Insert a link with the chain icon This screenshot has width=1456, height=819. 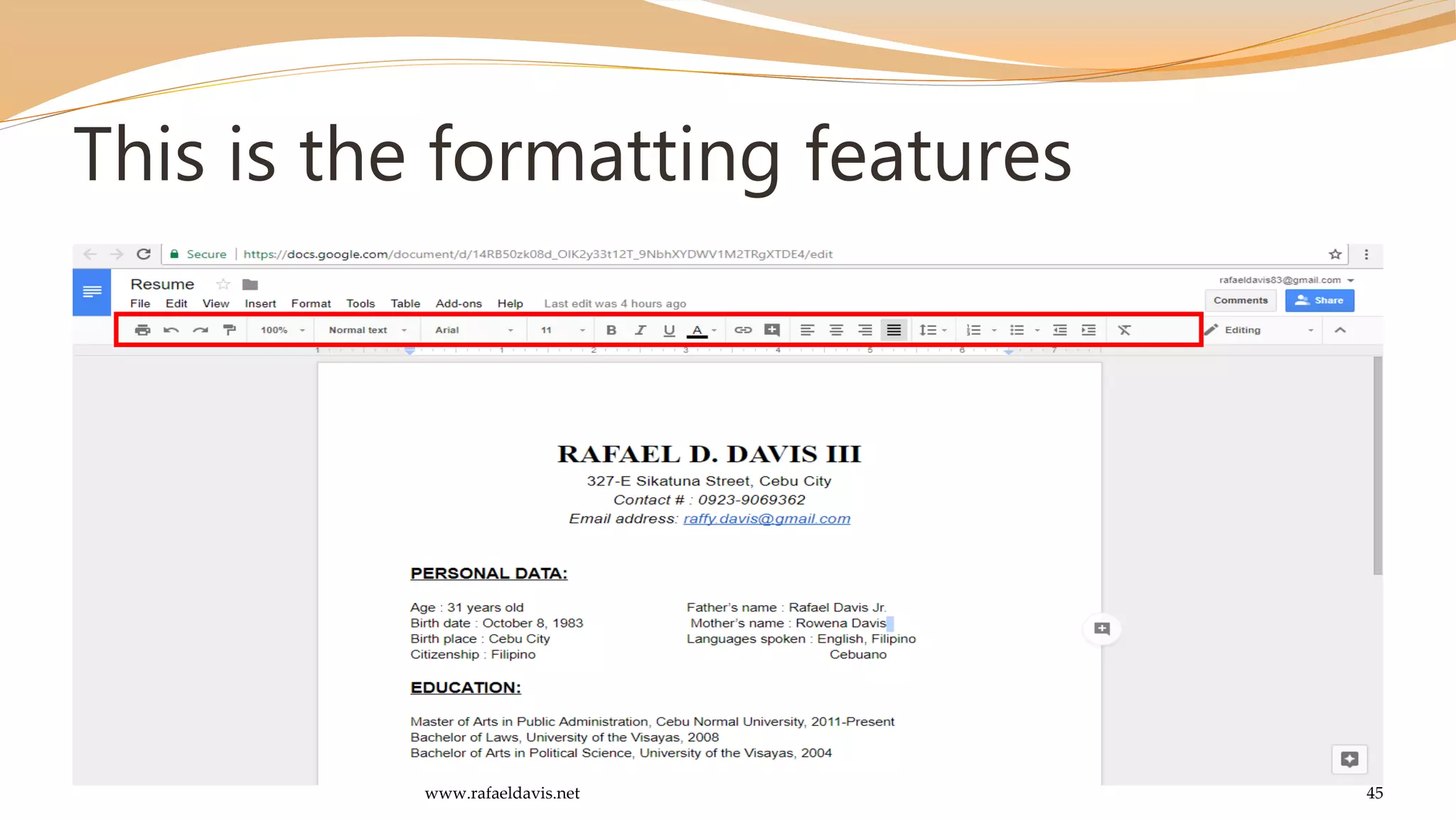(743, 330)
